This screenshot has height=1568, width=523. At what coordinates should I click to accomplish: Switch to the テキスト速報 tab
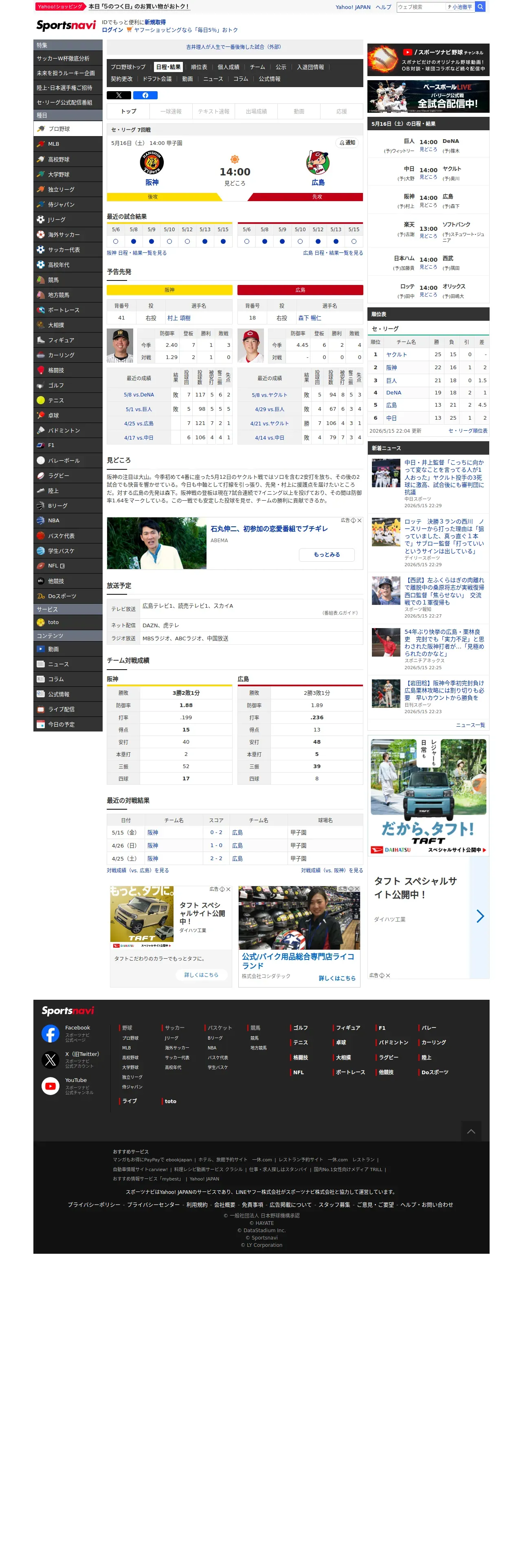(x=214, y=112)
